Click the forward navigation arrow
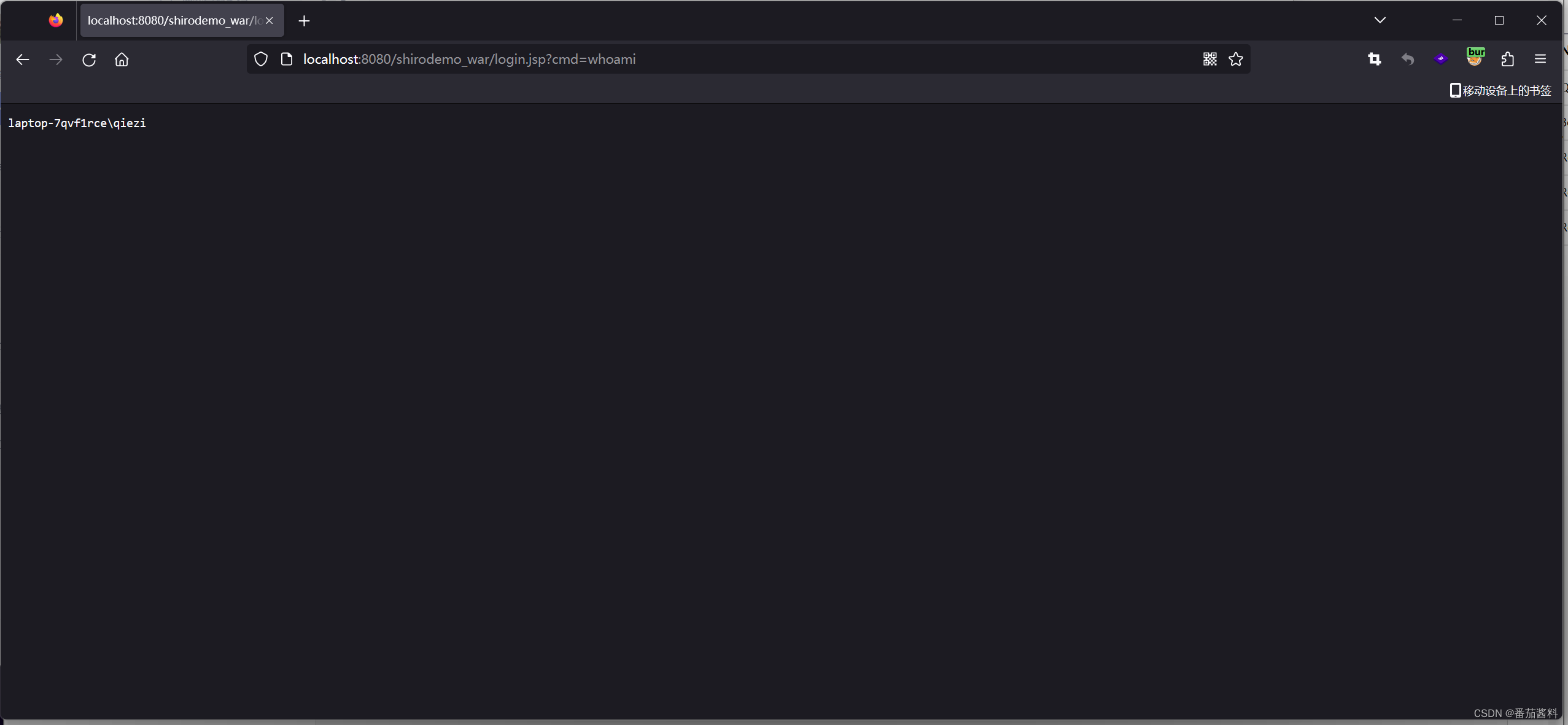 point(56,60)
